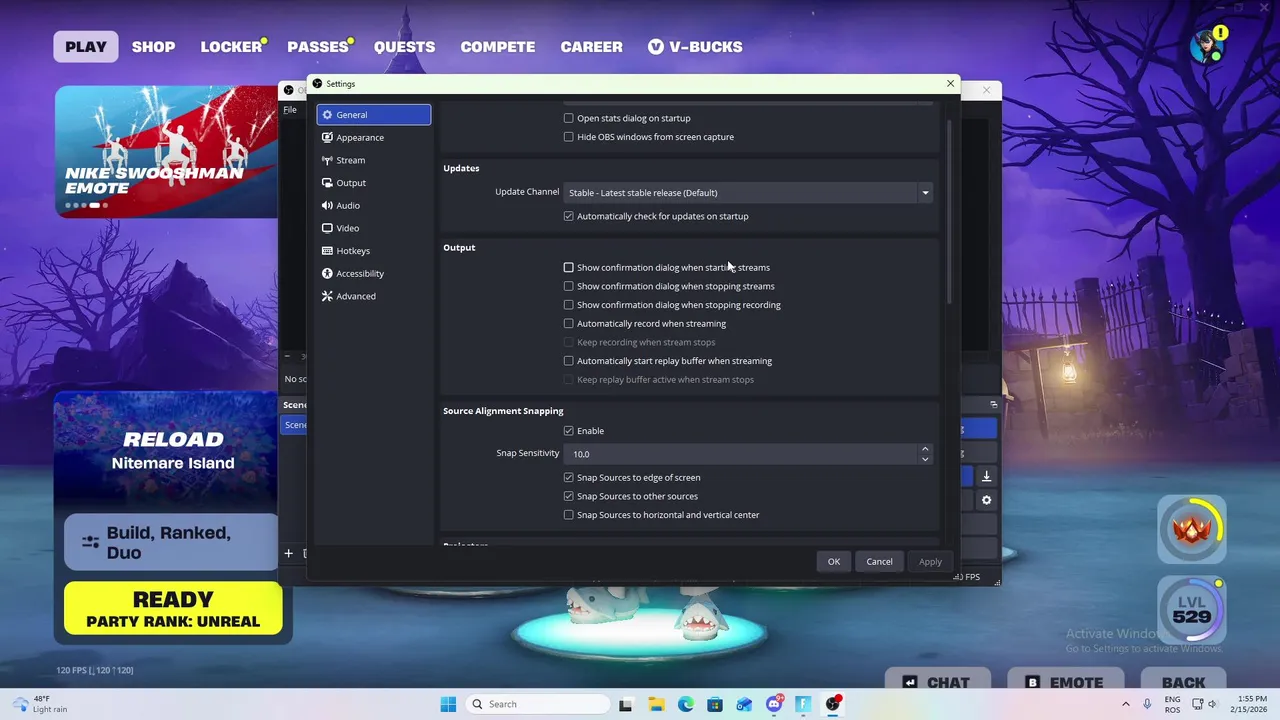Viewport: 1280px width, 720px height.
Task: Open the CAREER tab in Fortnite
Action: point(591,47)
